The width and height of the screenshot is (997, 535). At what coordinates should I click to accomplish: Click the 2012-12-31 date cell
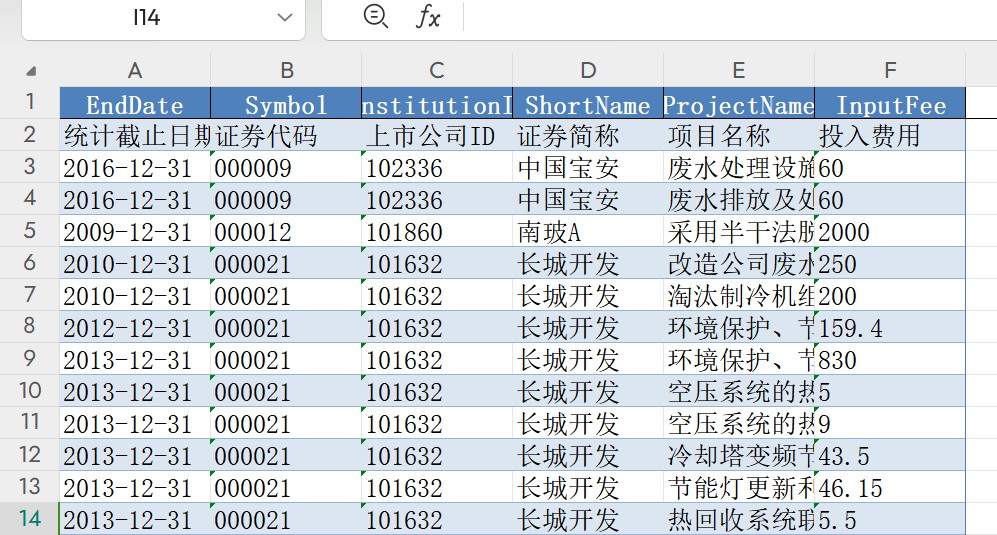point(135,327)
